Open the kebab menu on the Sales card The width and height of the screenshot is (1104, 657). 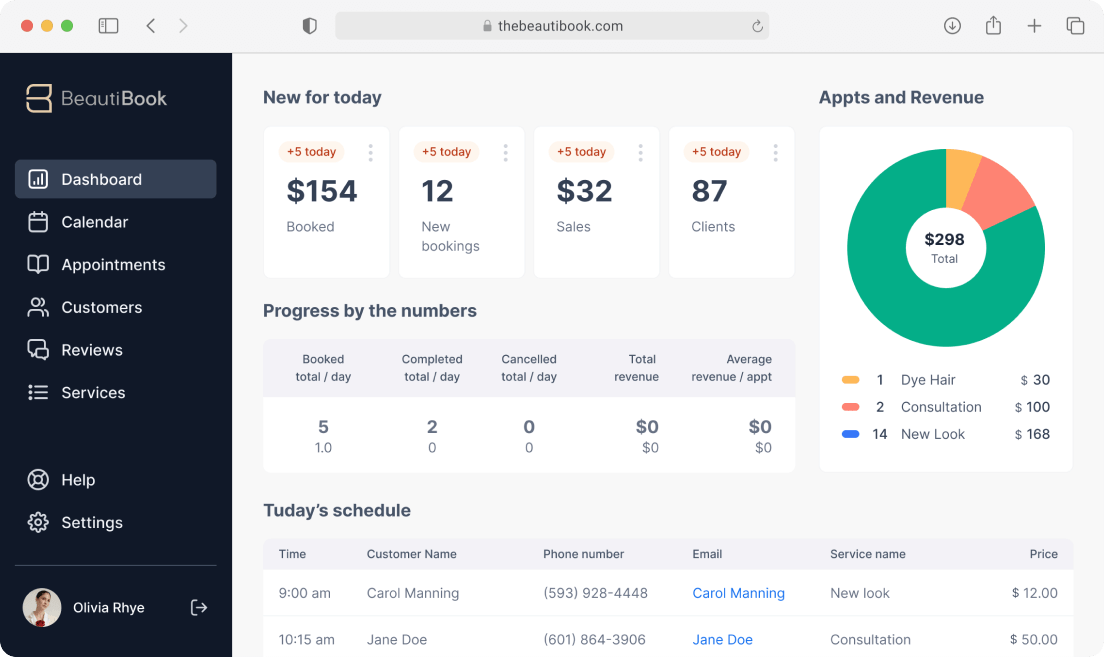click(x=641, y=152)
